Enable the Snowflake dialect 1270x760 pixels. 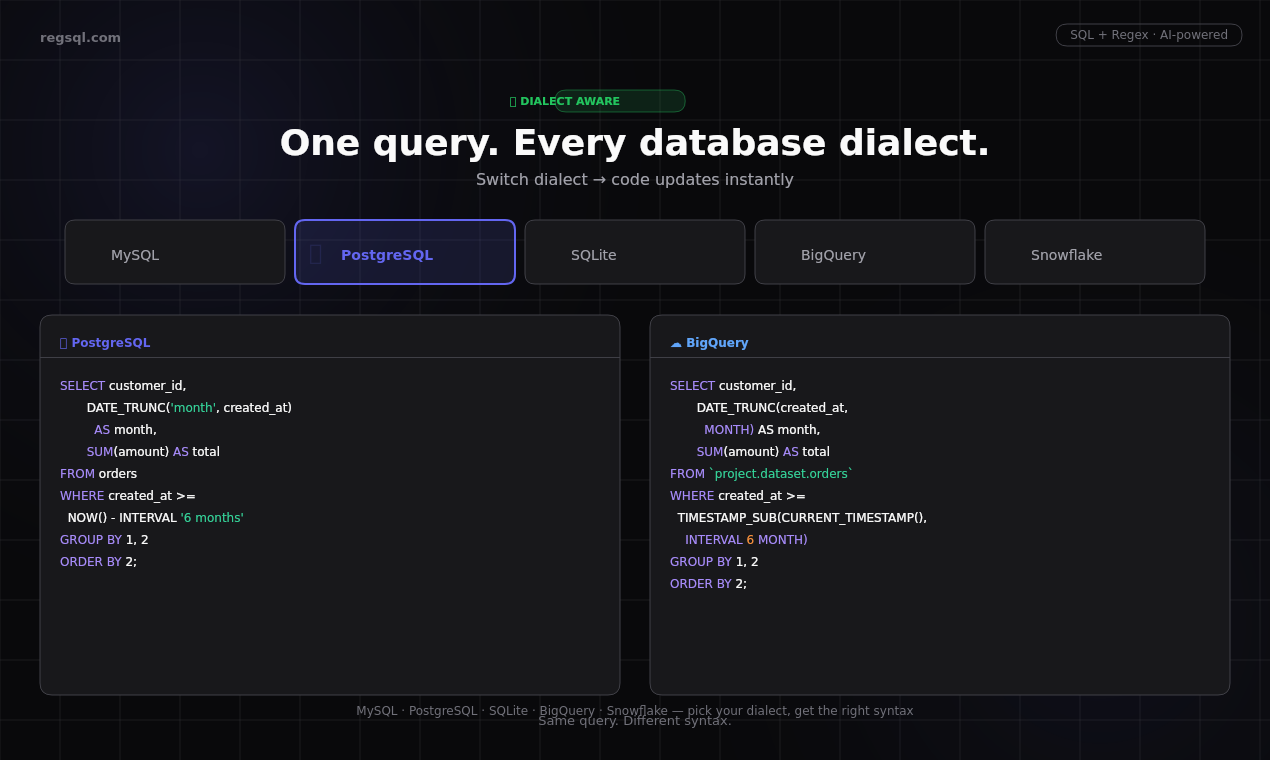[1094, 252]
